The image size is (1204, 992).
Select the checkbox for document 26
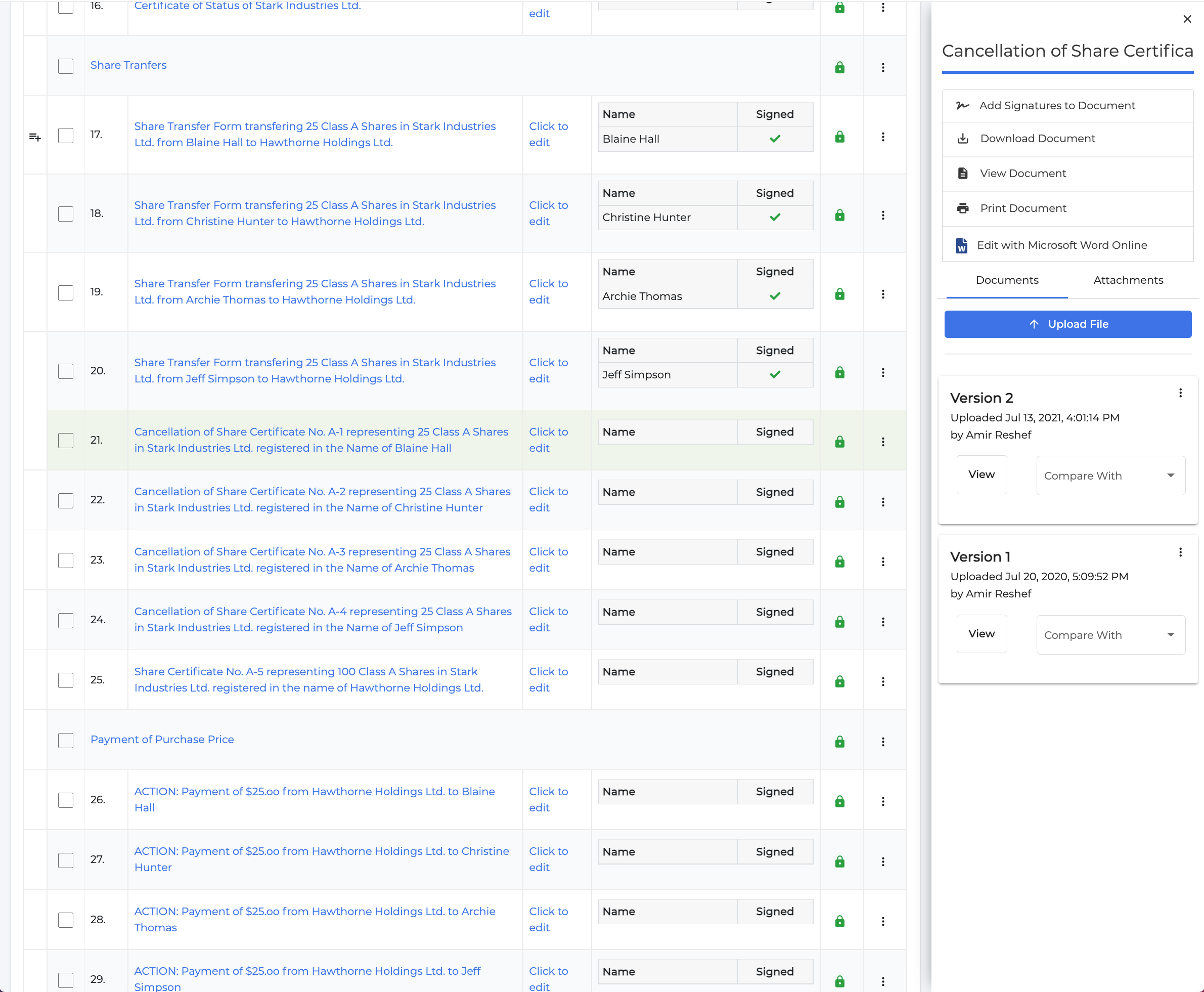pos(66,801)
